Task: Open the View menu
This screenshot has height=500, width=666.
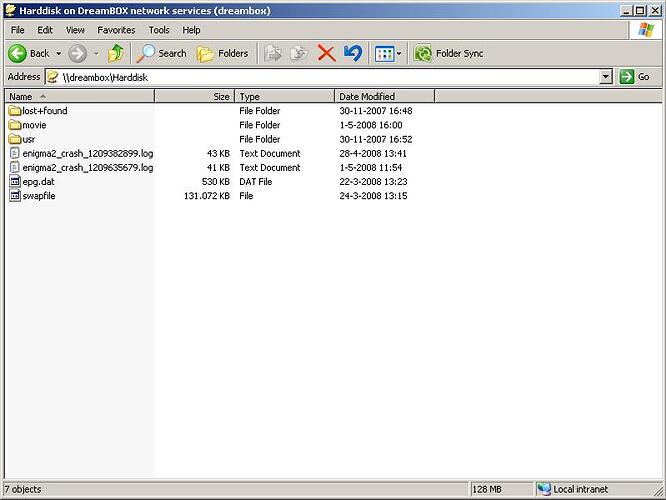Action: click(75, 30)
